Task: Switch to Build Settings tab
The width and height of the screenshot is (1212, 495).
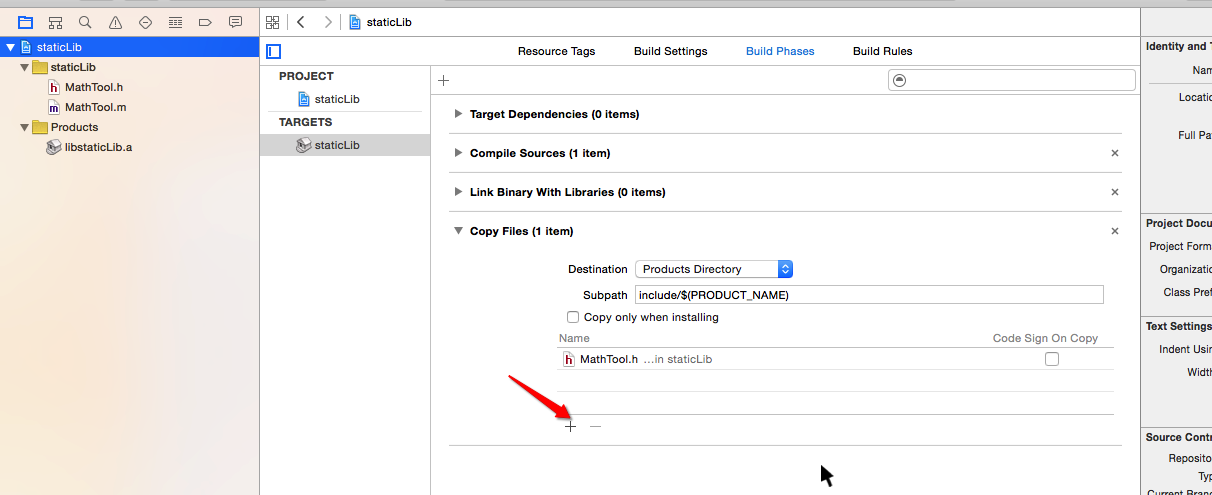Action: (670, 51)
